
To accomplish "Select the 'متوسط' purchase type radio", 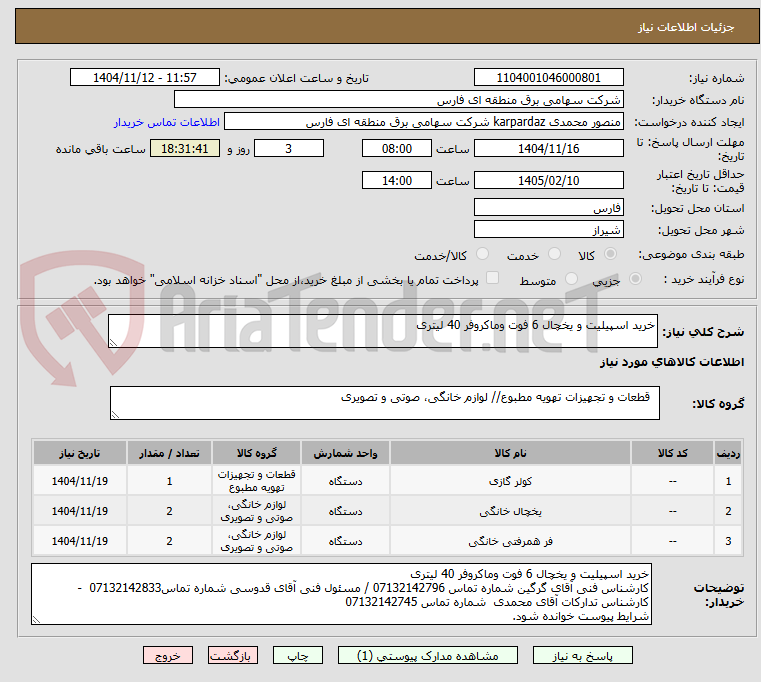I will [x=572, y=279].
